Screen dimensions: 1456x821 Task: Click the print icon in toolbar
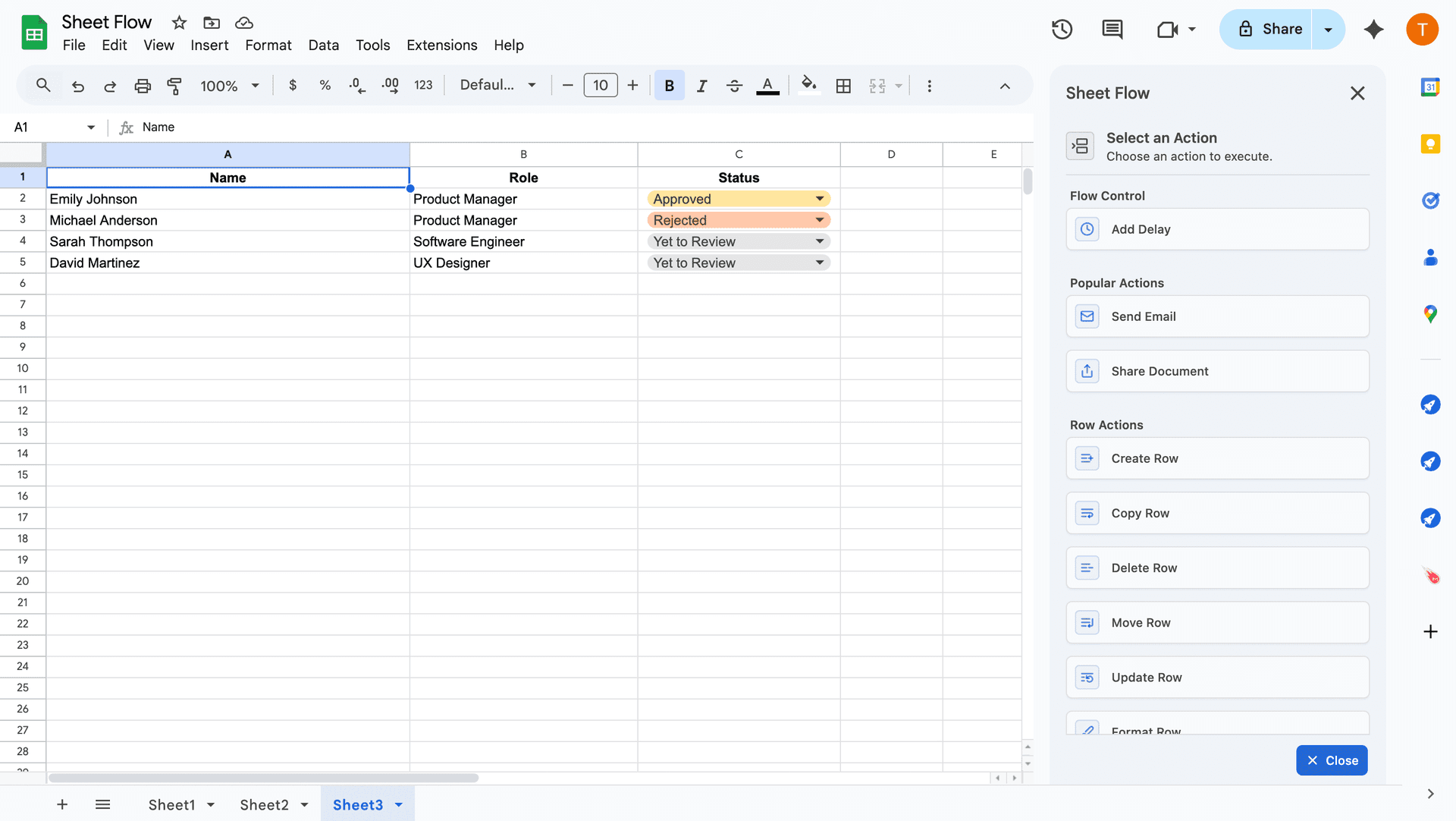tap(143, 86)
